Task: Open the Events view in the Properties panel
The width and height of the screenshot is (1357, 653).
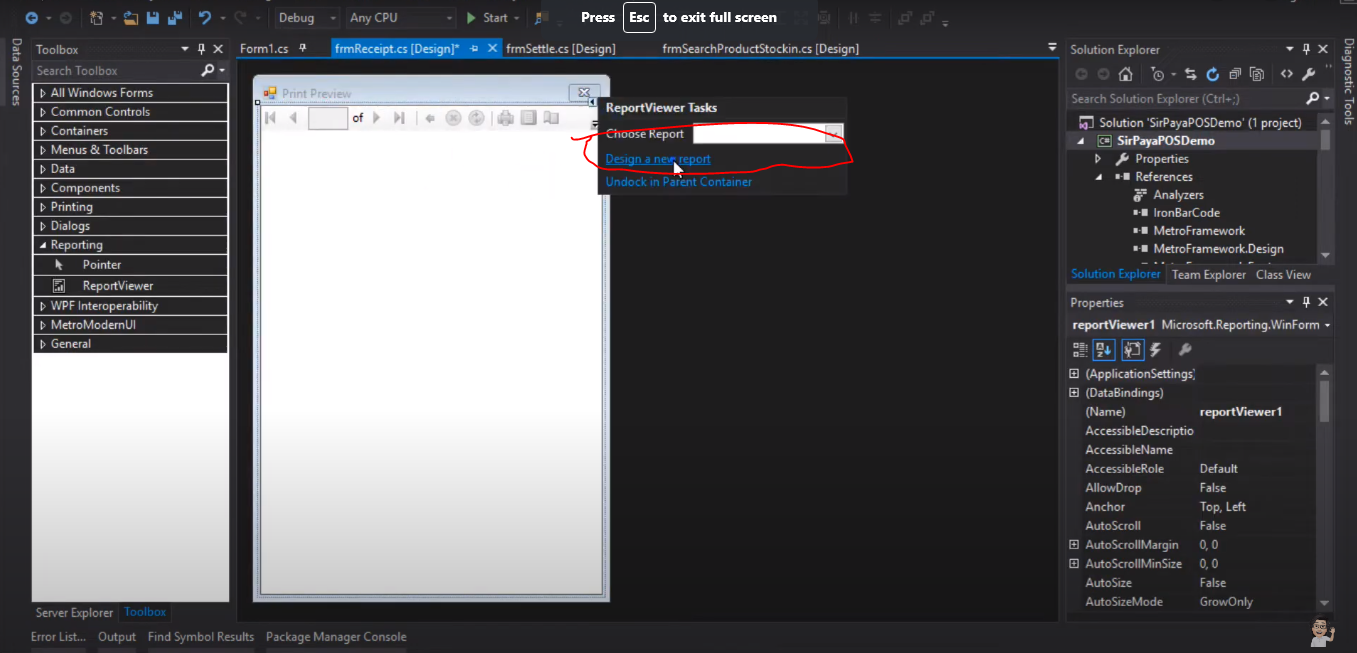Action: click(1156, 349)
